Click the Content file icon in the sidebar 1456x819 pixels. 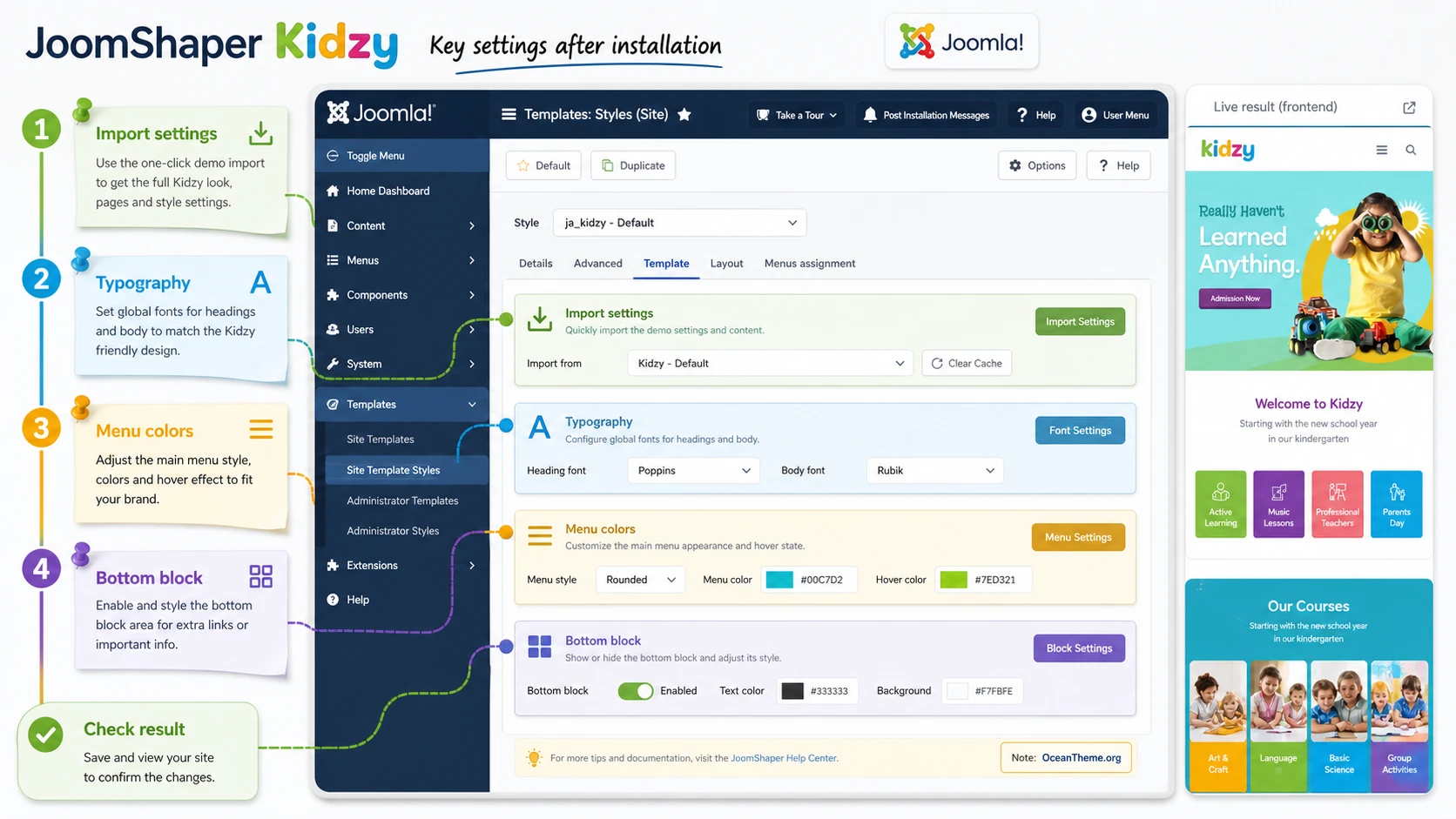click(x=333, y=225)
